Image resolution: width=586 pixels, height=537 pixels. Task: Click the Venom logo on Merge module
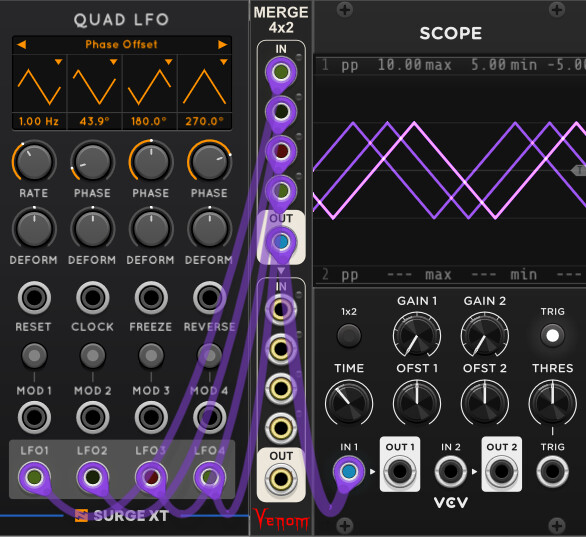(x=281, y=519)
